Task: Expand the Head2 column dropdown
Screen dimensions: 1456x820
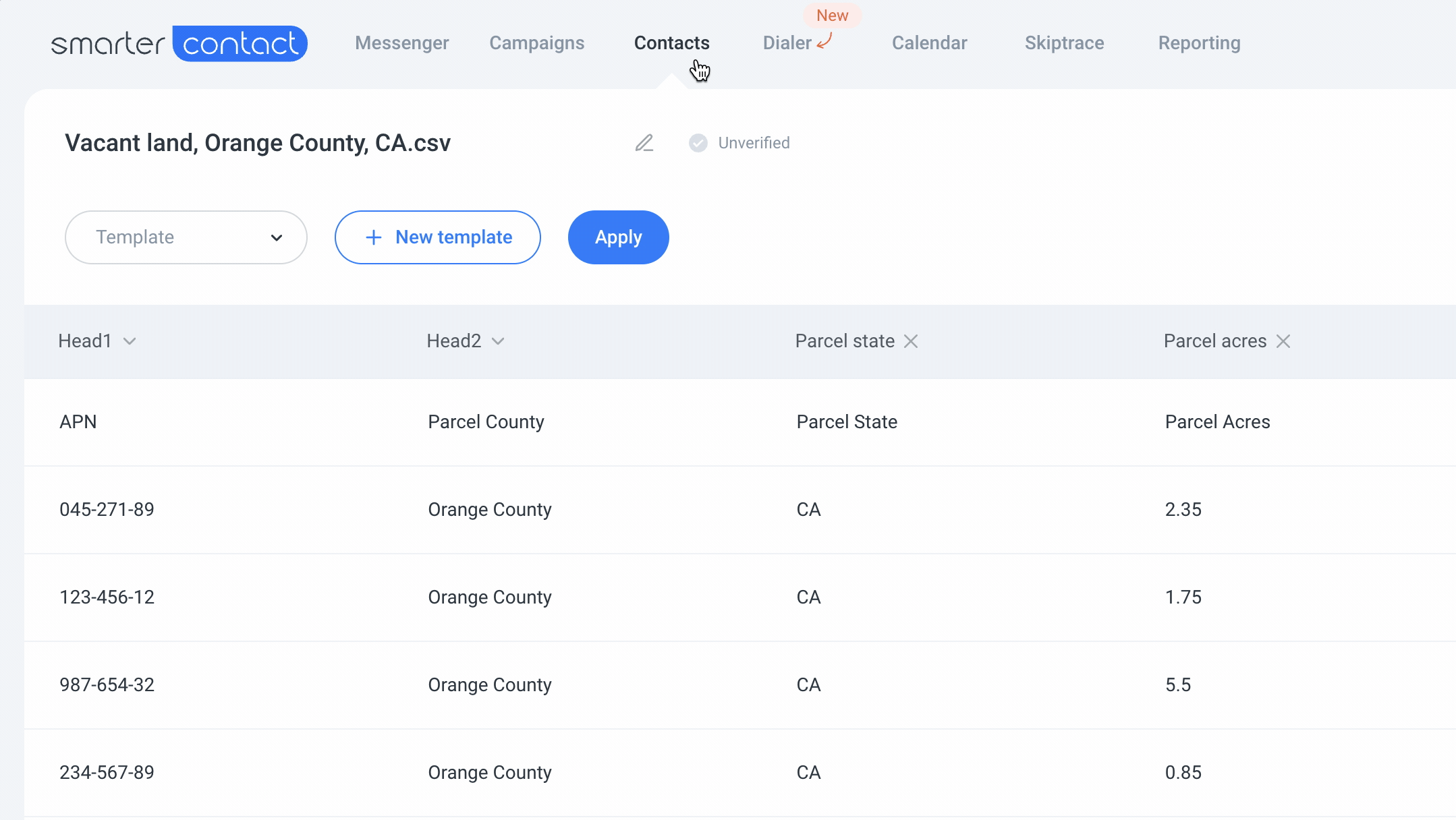Action: 498,341
